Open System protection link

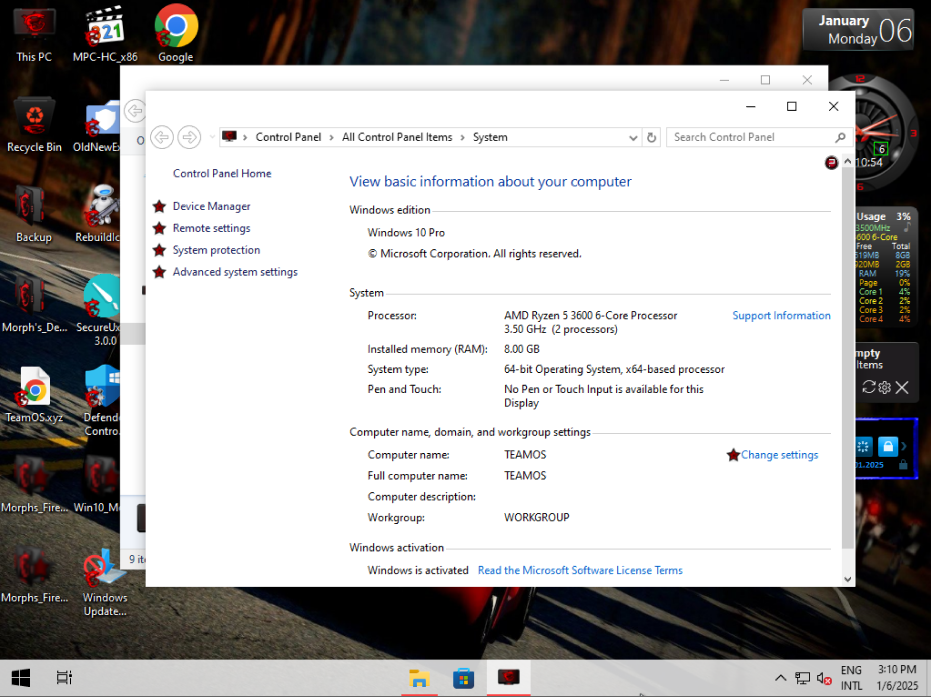(x=216, y=250)
